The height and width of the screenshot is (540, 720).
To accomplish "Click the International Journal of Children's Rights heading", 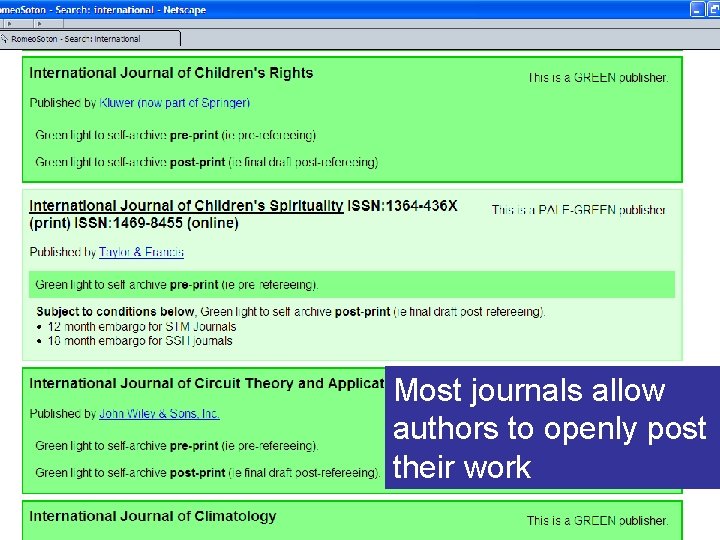I will pos(171,73).
